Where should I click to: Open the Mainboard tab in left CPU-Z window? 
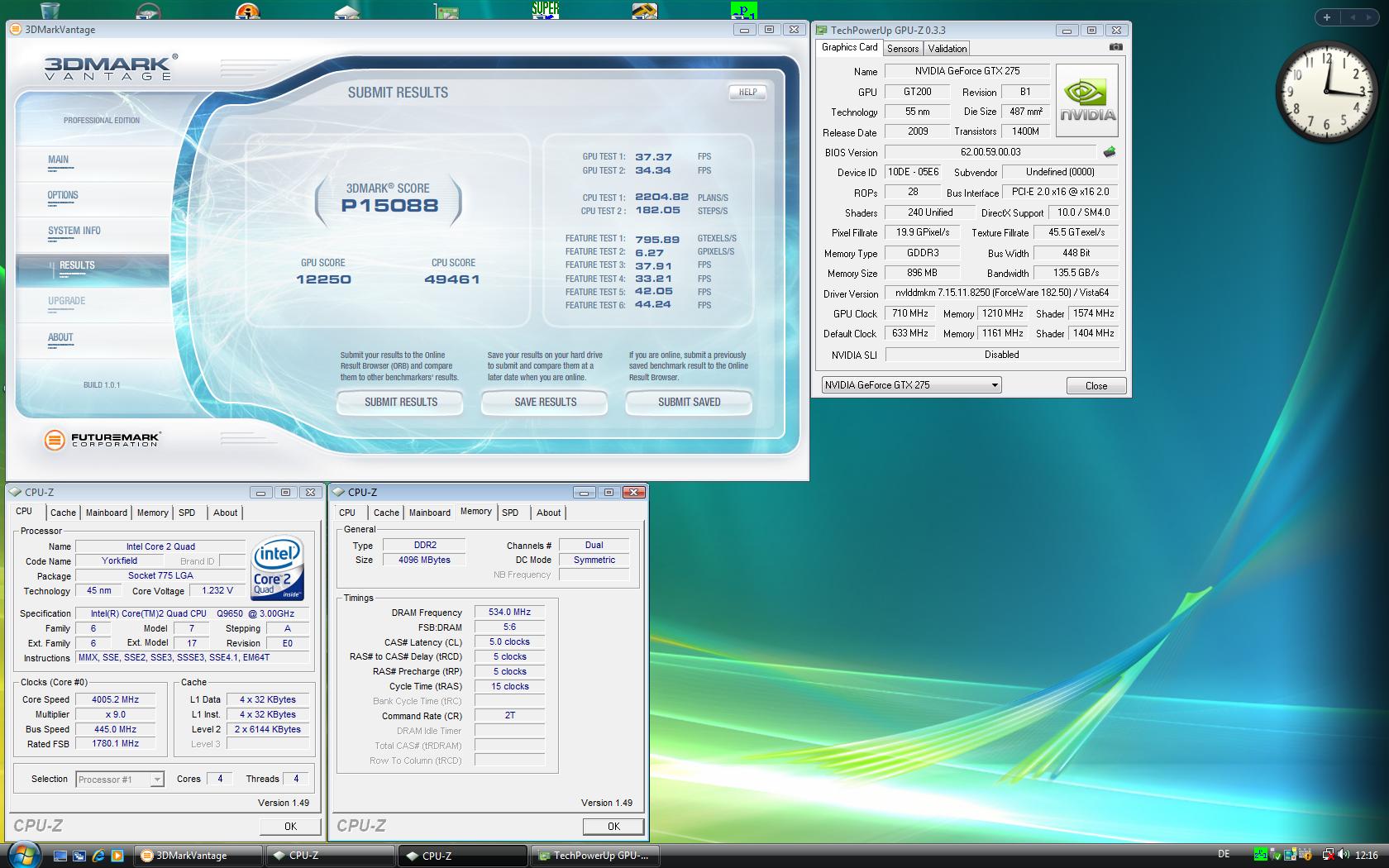click(107, 513)
